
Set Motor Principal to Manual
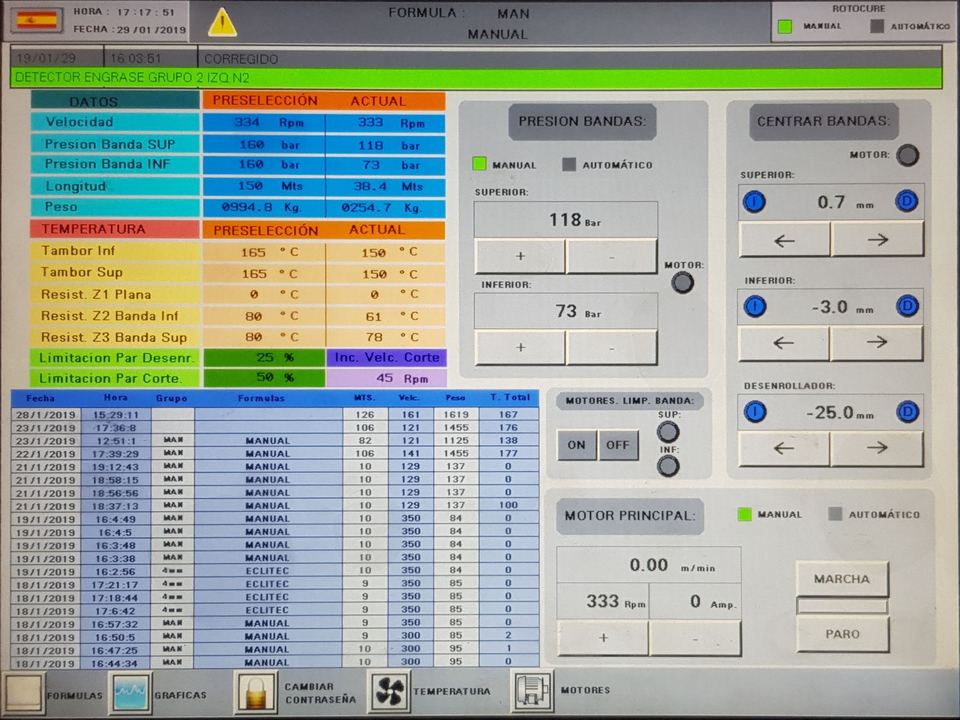coord(744,514)
